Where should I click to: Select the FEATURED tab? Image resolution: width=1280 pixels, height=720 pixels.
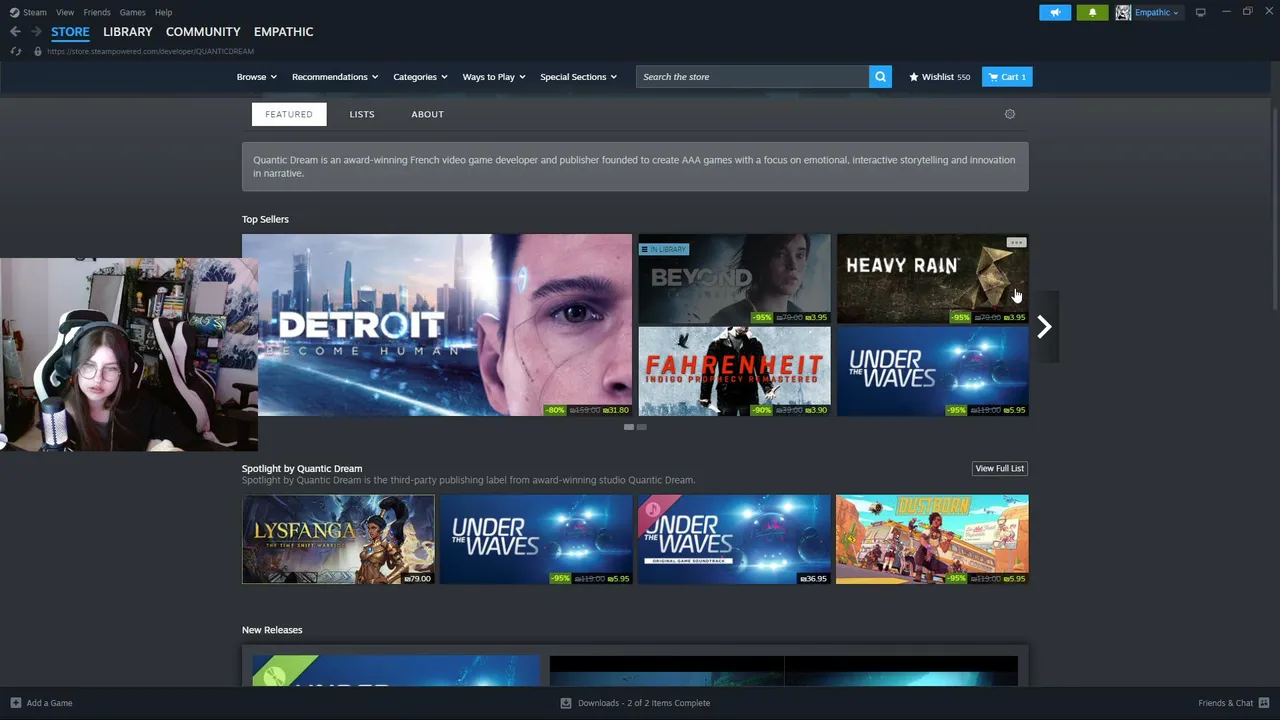pos(289,114)
